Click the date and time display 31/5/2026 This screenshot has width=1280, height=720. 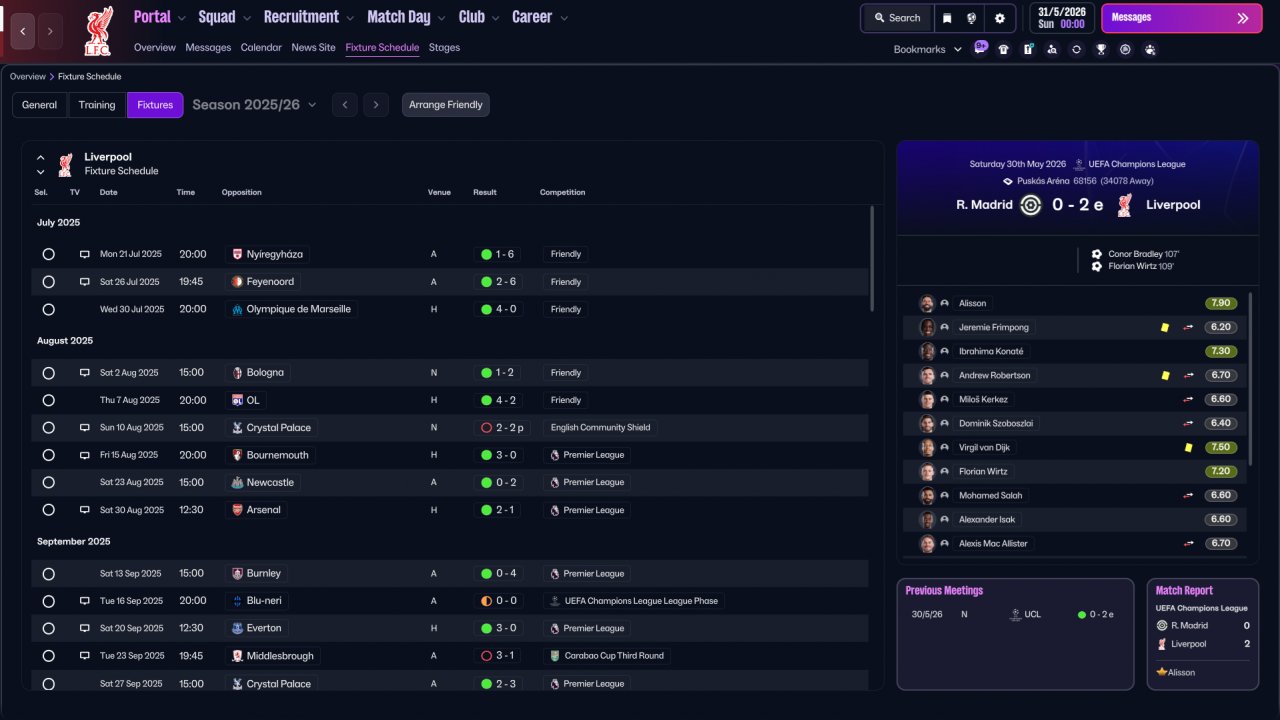coord(1062,18)
